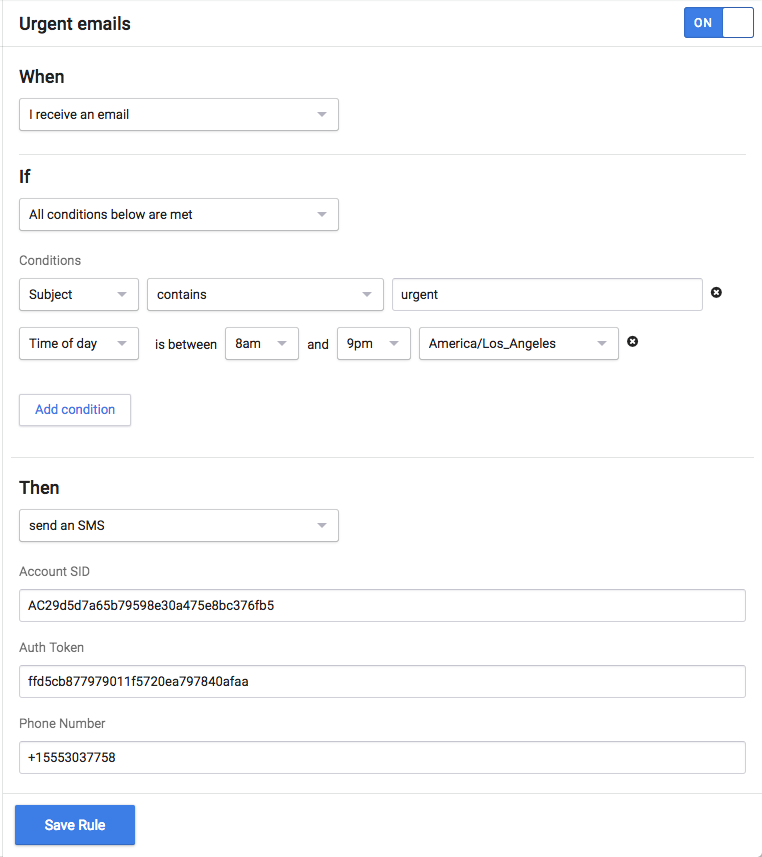Open the 'All conditions below are met' dropdown
Viewport: 762px width, 857px height.
point(179,215)
